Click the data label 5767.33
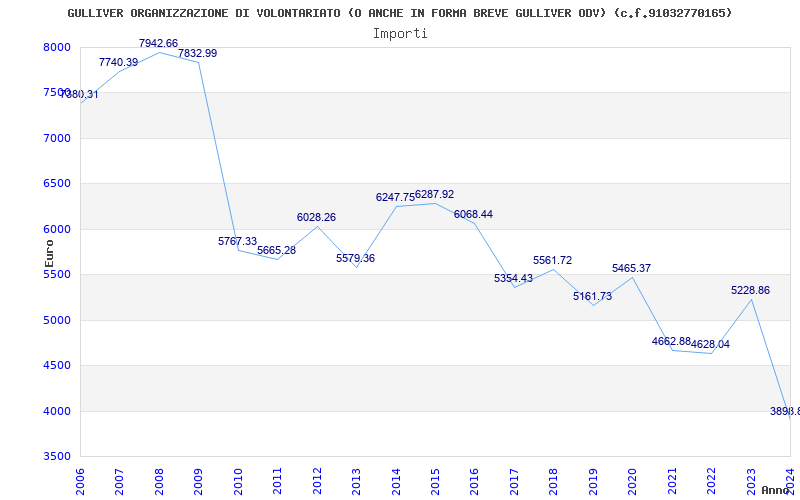This screenshot has height=500, width=800. pyautogui.click(x=237, y=241)
